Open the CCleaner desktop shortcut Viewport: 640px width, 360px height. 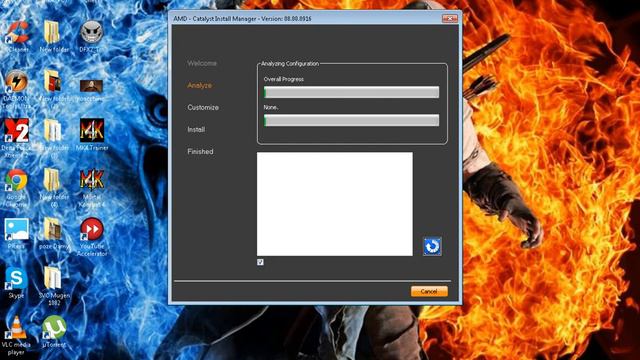pos(17,35)
